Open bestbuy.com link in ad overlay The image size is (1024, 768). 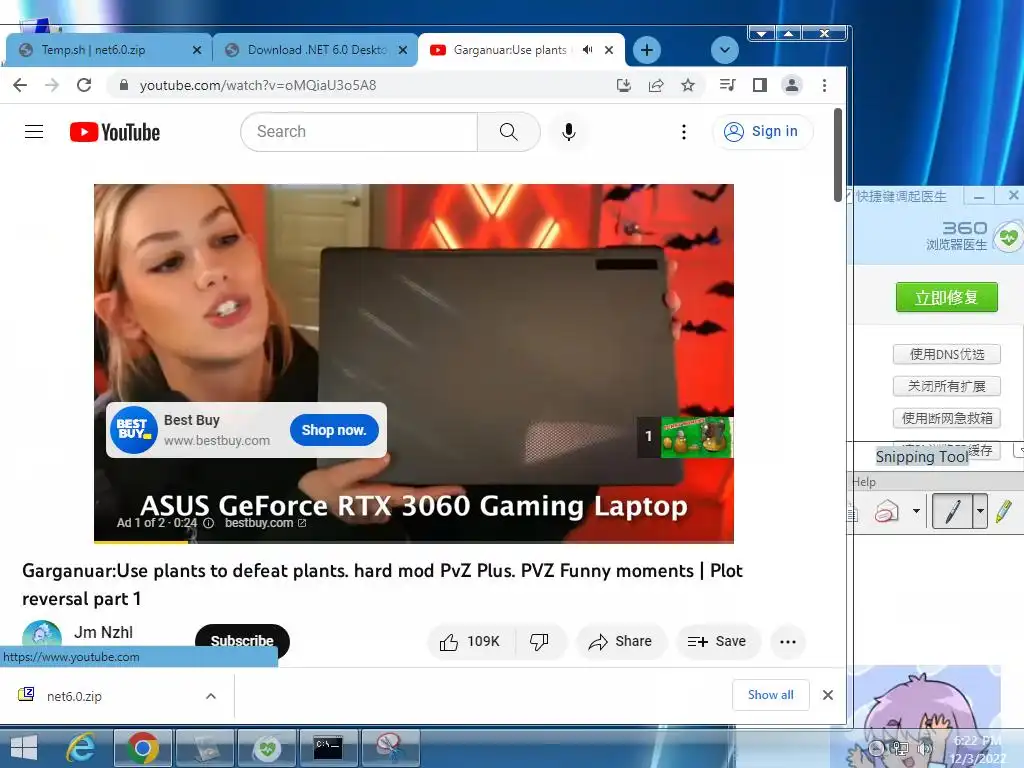tap(265, 523)
